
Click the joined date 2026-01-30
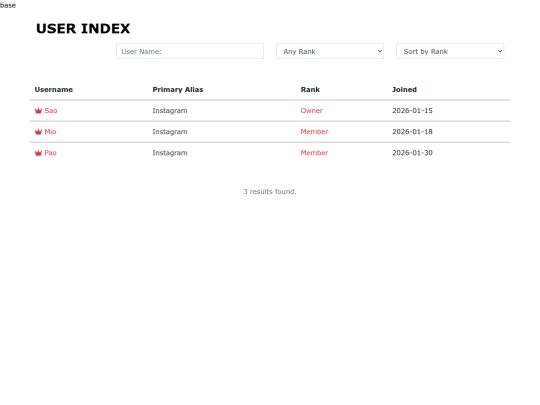(x=412, y=153)
